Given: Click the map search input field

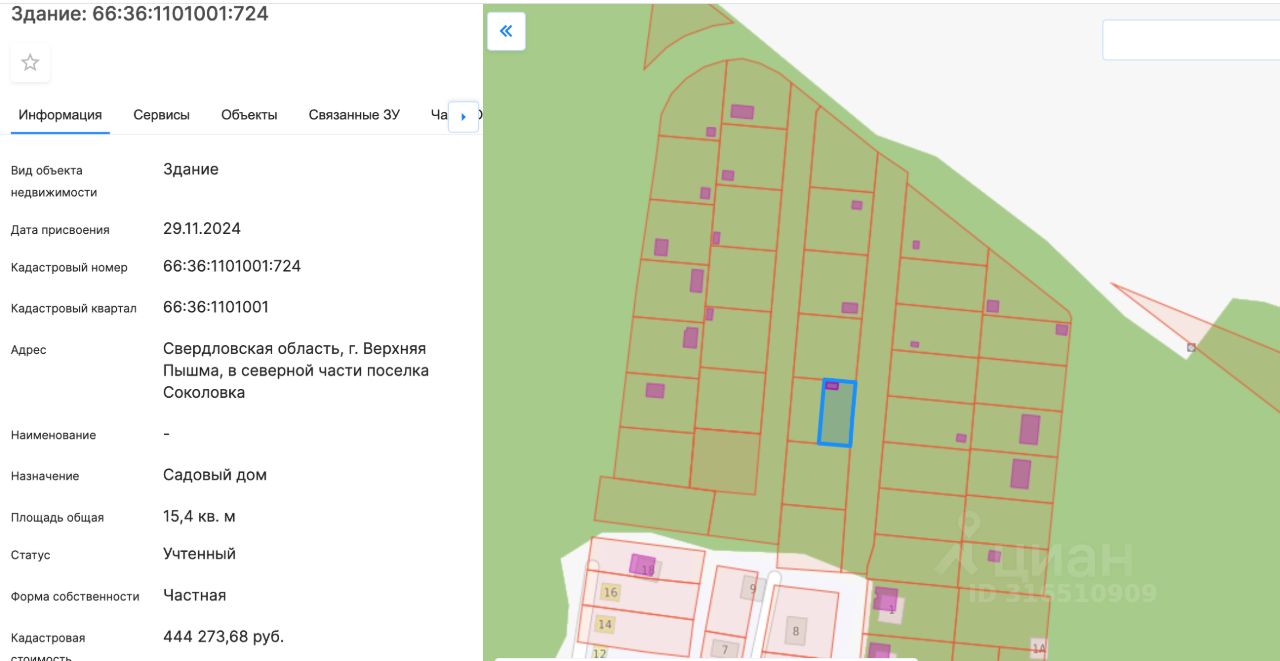Looking at the screenshot, I should tap(1191, 40).
